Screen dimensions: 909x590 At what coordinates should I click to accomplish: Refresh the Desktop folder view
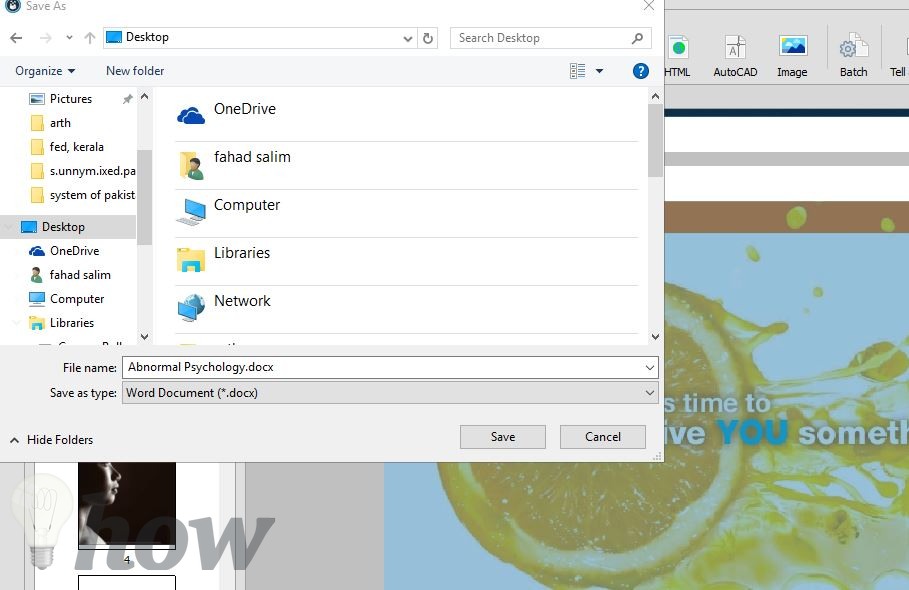(428, 38)
